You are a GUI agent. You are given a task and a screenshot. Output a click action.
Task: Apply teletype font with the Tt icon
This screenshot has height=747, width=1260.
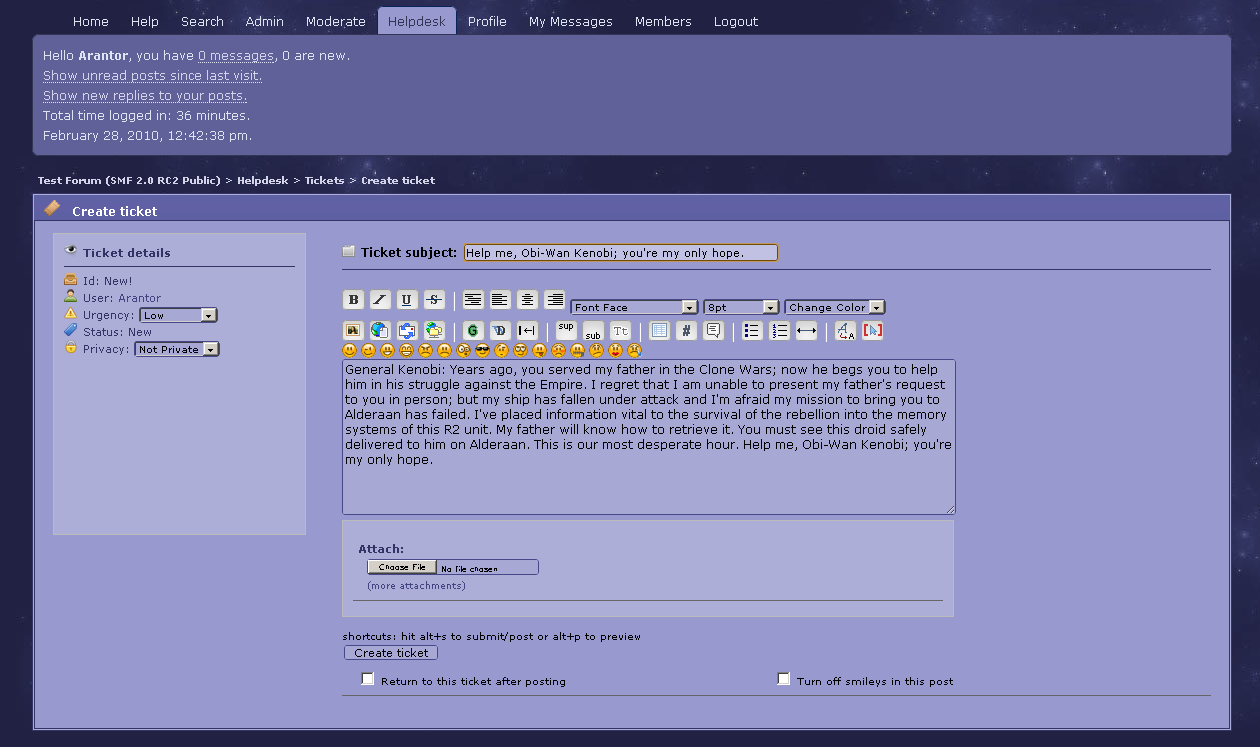click(x=620, y=330)
